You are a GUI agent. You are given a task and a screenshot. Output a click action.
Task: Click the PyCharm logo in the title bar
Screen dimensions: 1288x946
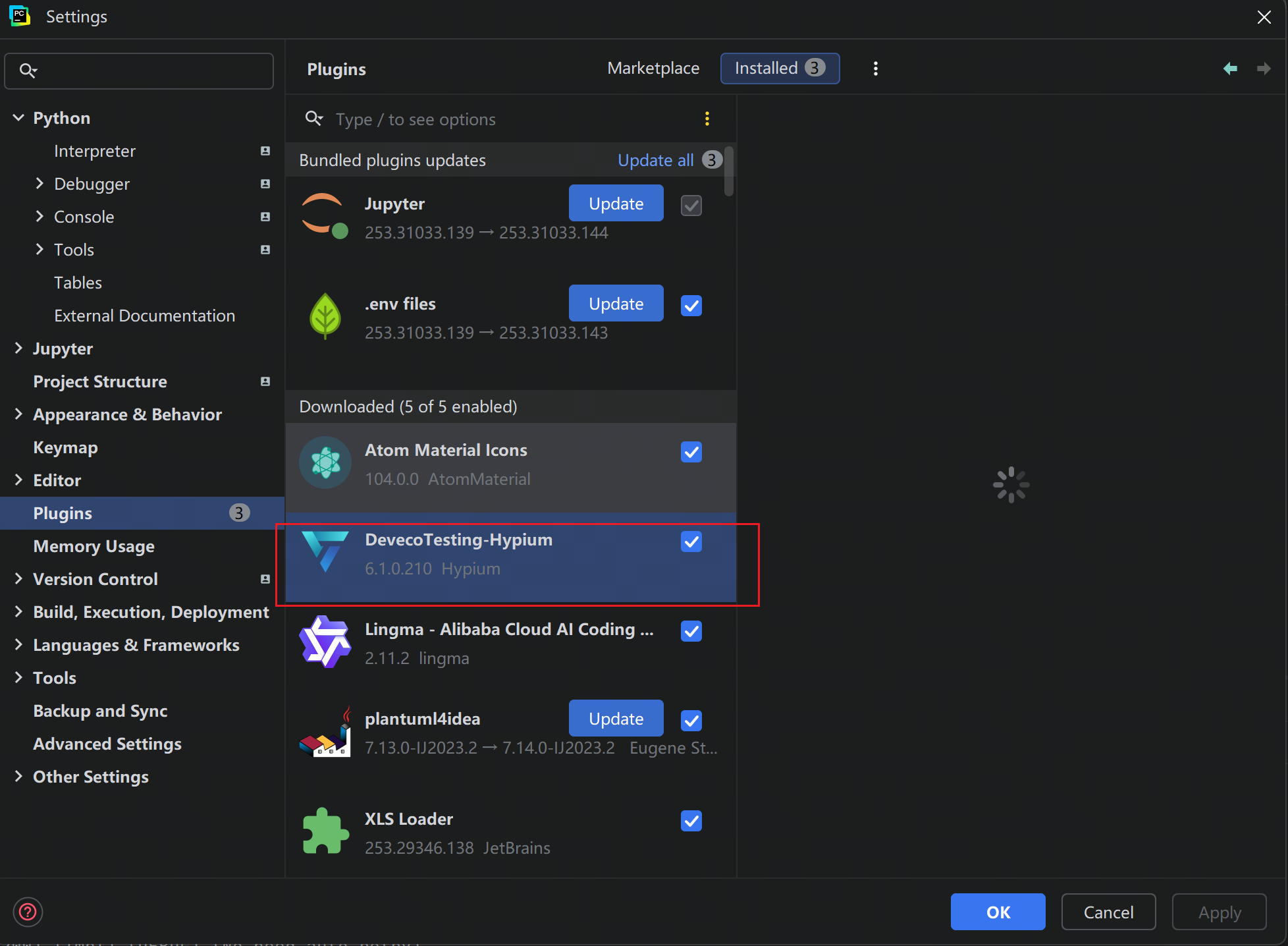(20, 16)
